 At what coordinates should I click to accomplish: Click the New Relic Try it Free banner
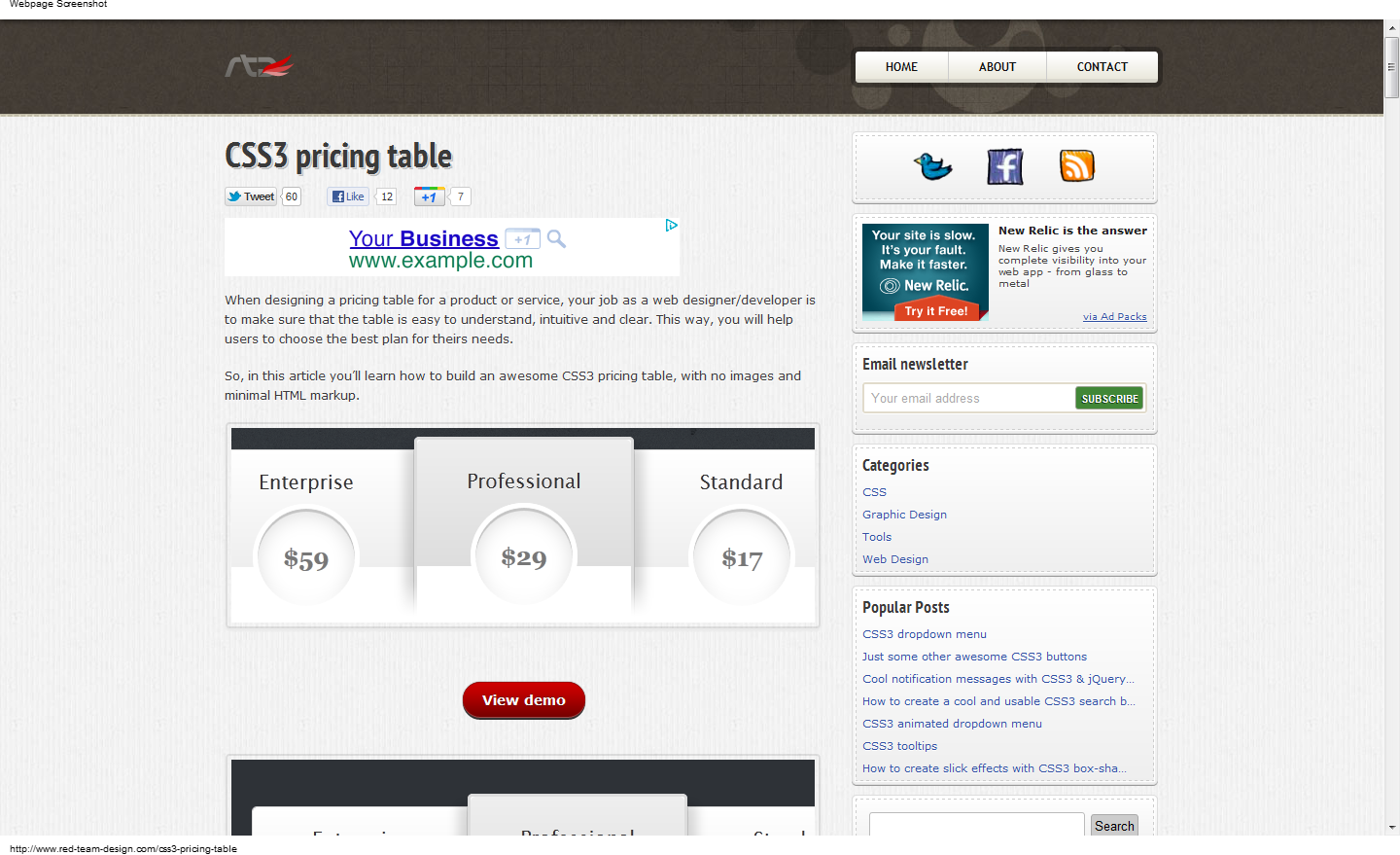[925, 272]
